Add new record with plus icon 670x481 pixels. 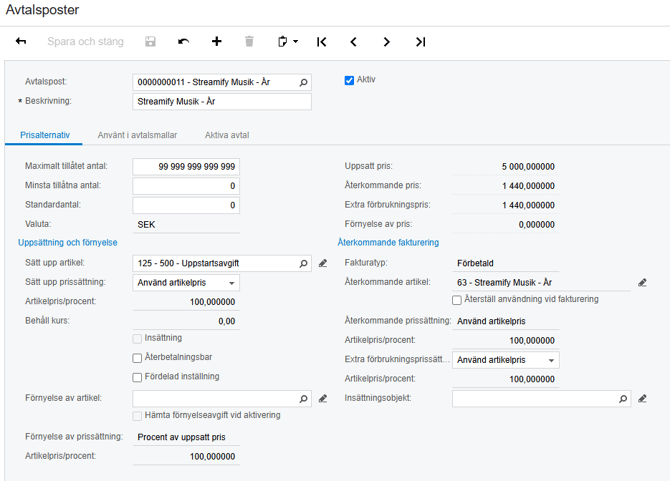[217, 41]
